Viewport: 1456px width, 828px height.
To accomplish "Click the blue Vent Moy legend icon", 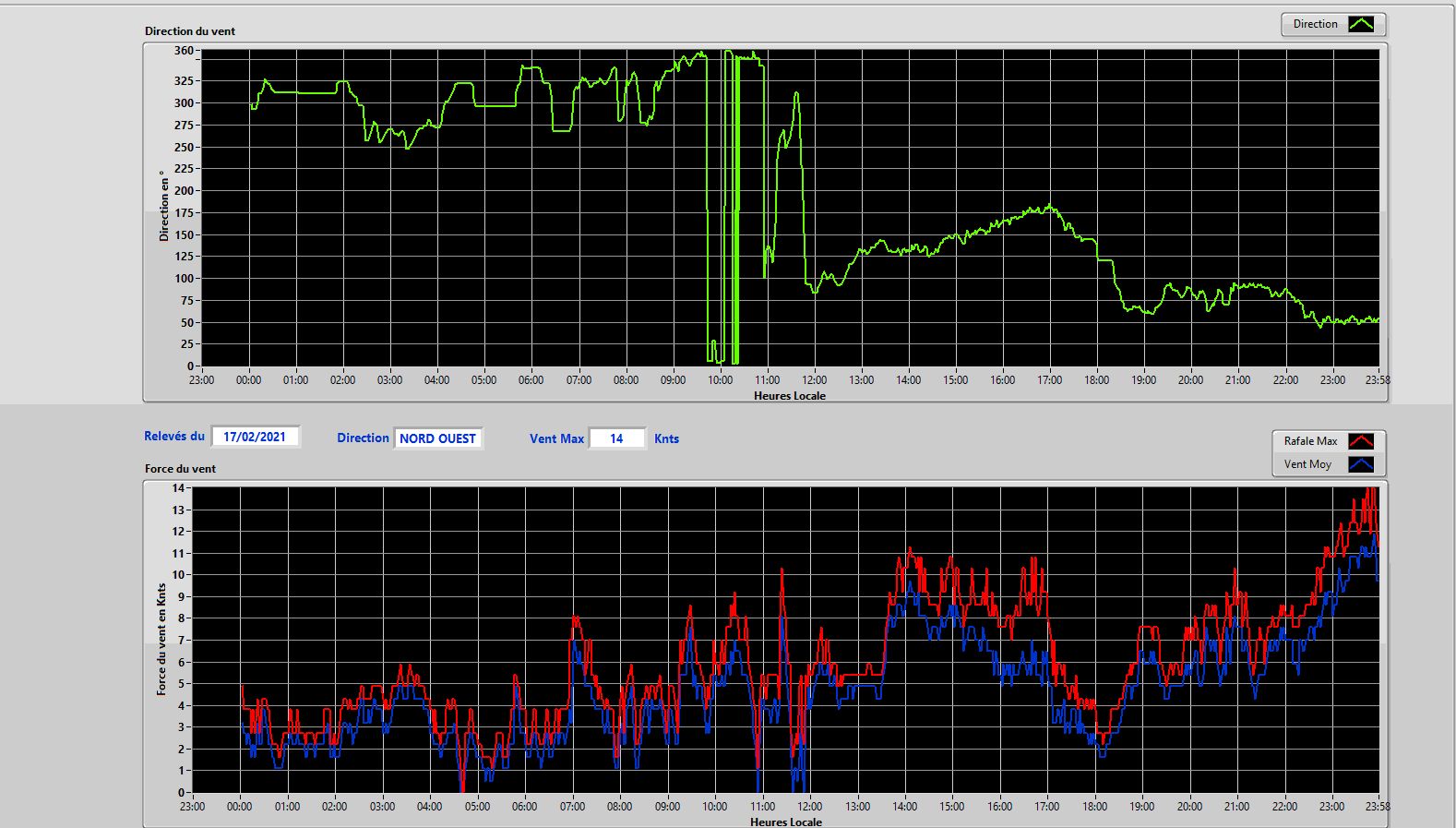I will click(1361, 464).
